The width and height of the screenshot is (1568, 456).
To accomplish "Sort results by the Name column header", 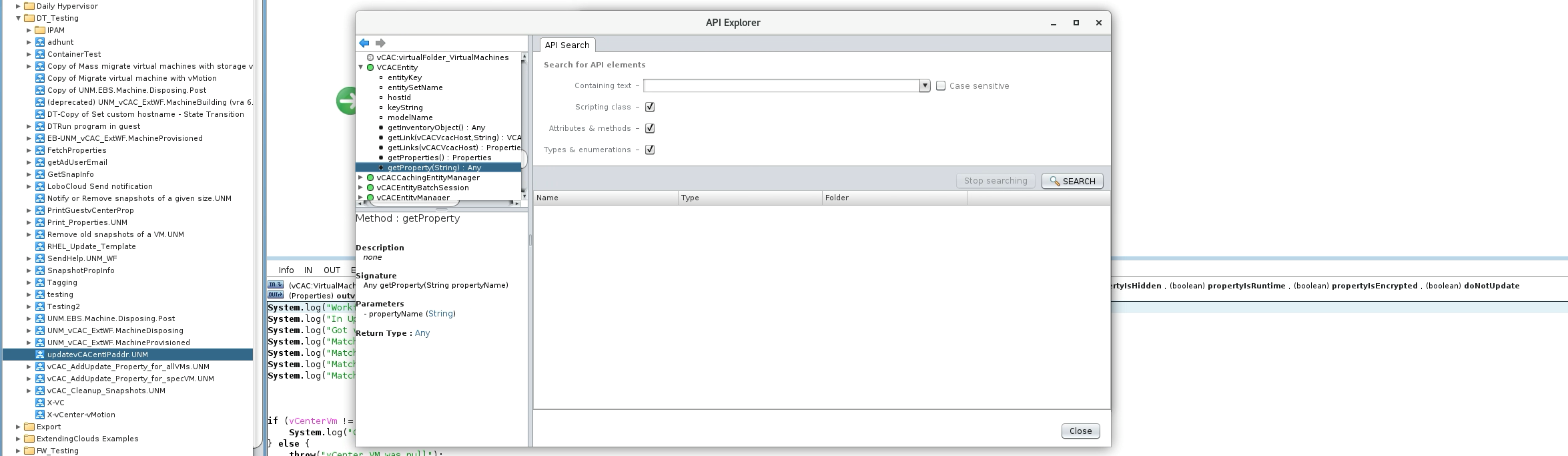I will pos(605,198).
